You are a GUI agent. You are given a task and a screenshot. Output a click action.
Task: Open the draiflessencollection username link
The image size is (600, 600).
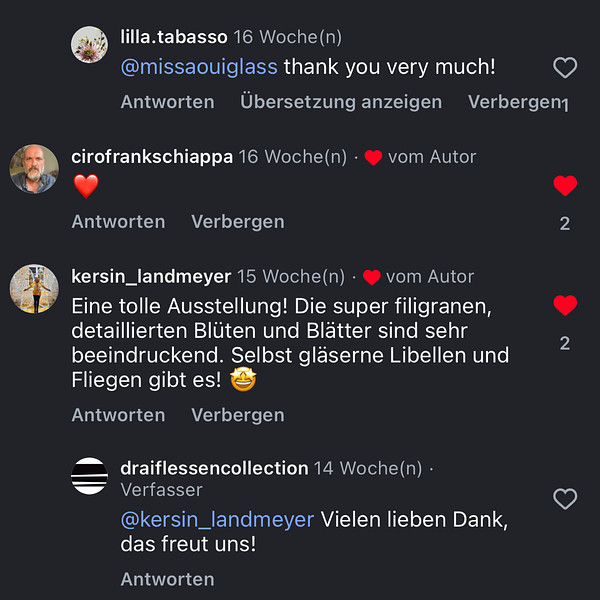tap(214, 468)
